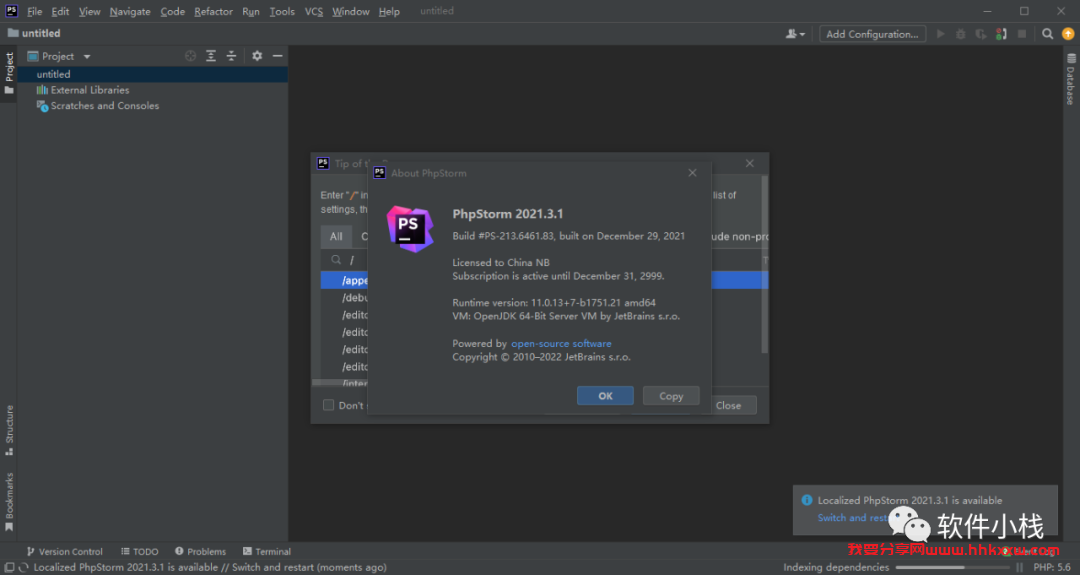The height and width of the screenshot is (575, 1080).
Task: Click Switch and restart link
Action: click(x=852, y=518)
